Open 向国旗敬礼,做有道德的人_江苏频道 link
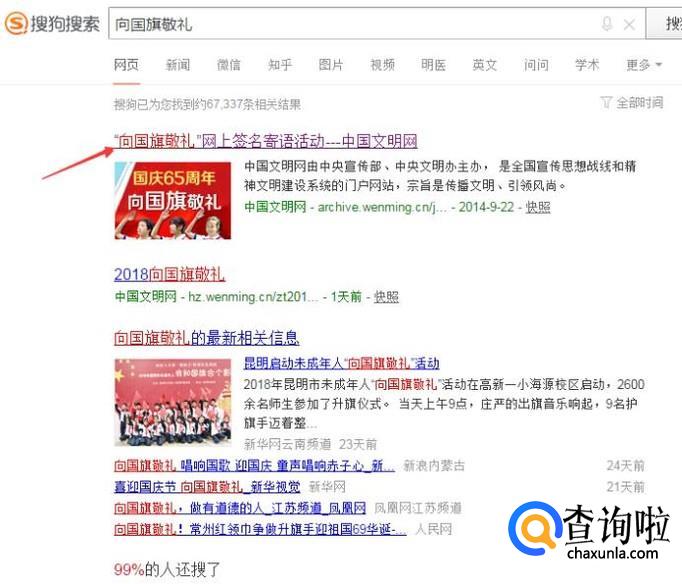682x584 pixels. tap(240, 507)
